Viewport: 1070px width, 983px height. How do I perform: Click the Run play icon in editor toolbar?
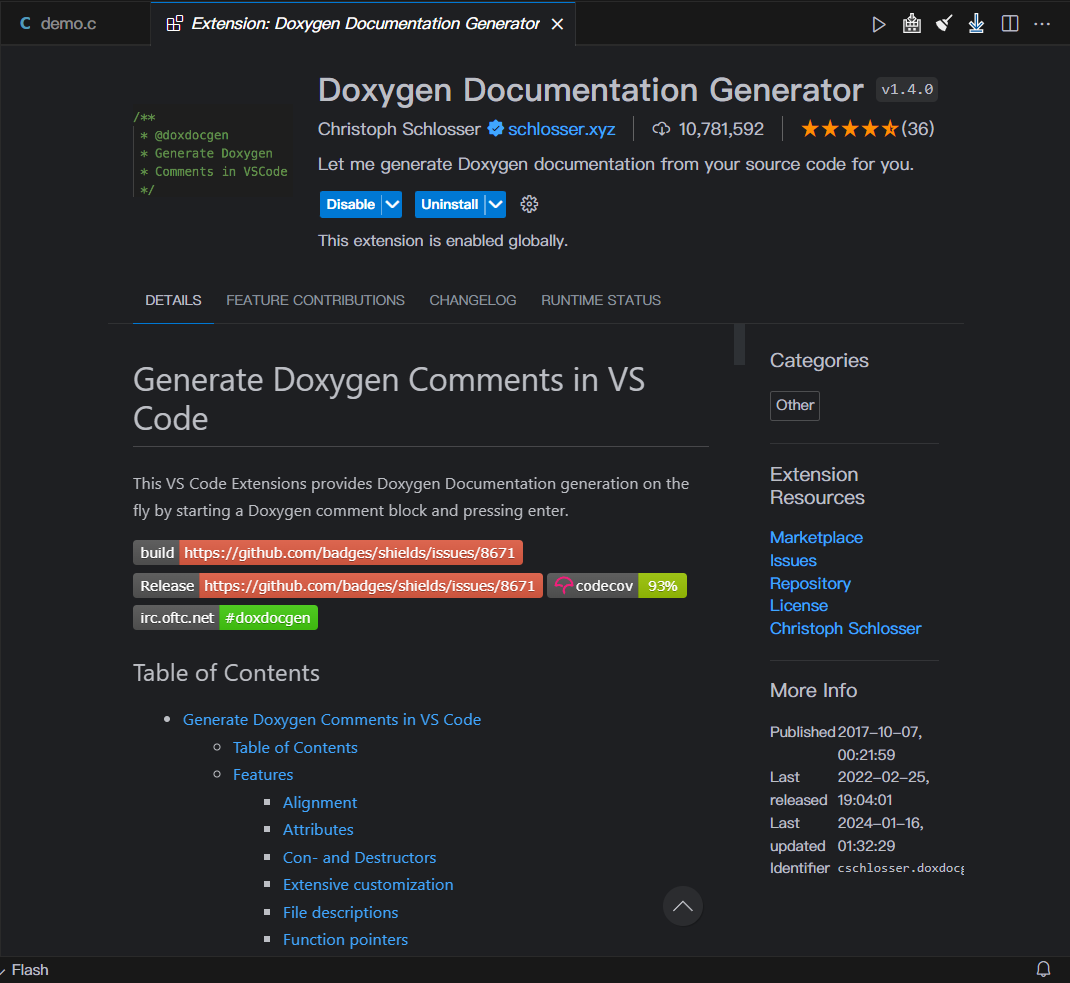tap(879, 24)
